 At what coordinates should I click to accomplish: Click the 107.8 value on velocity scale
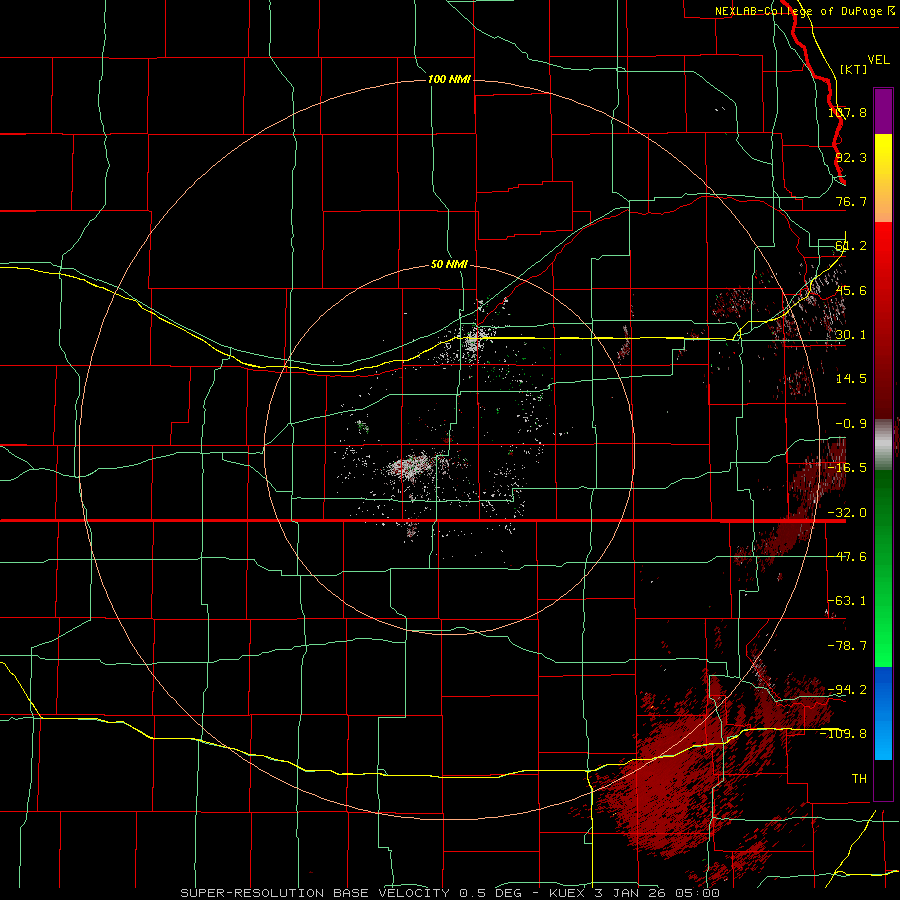point(848,112)
